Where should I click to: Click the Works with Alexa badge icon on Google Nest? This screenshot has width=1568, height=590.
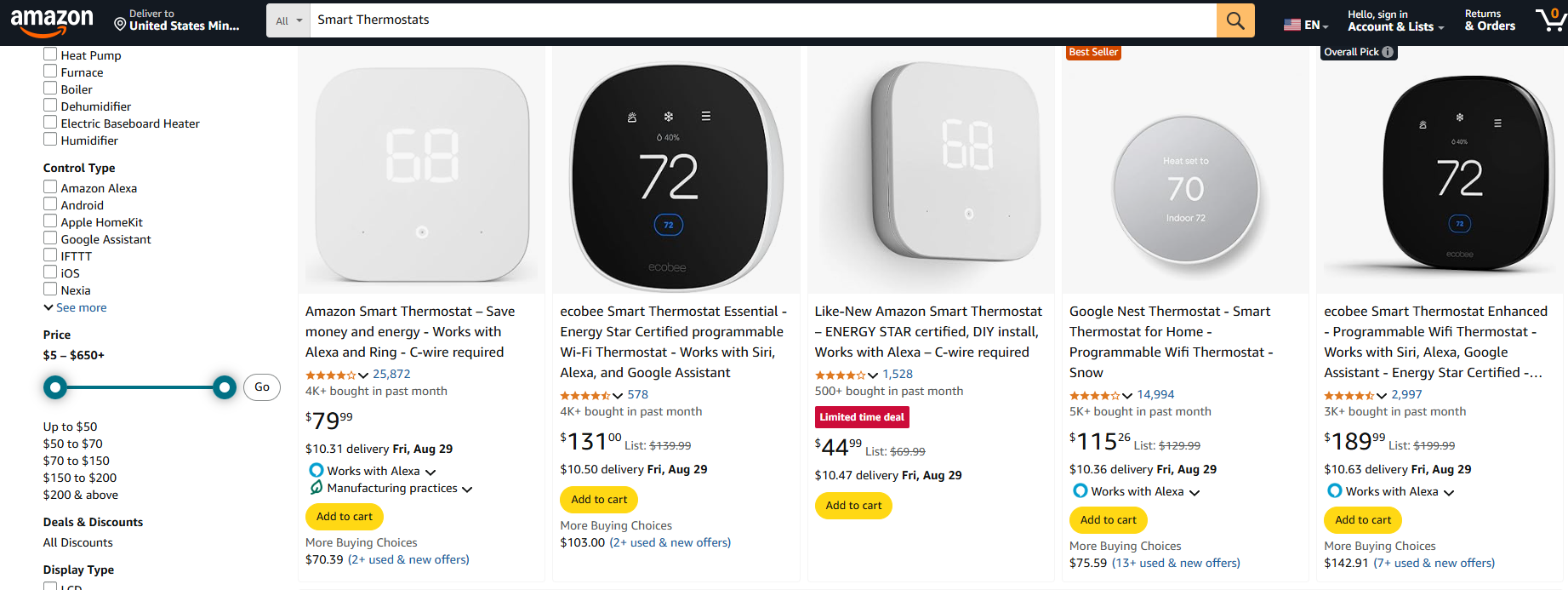(x=1080, y=491)
